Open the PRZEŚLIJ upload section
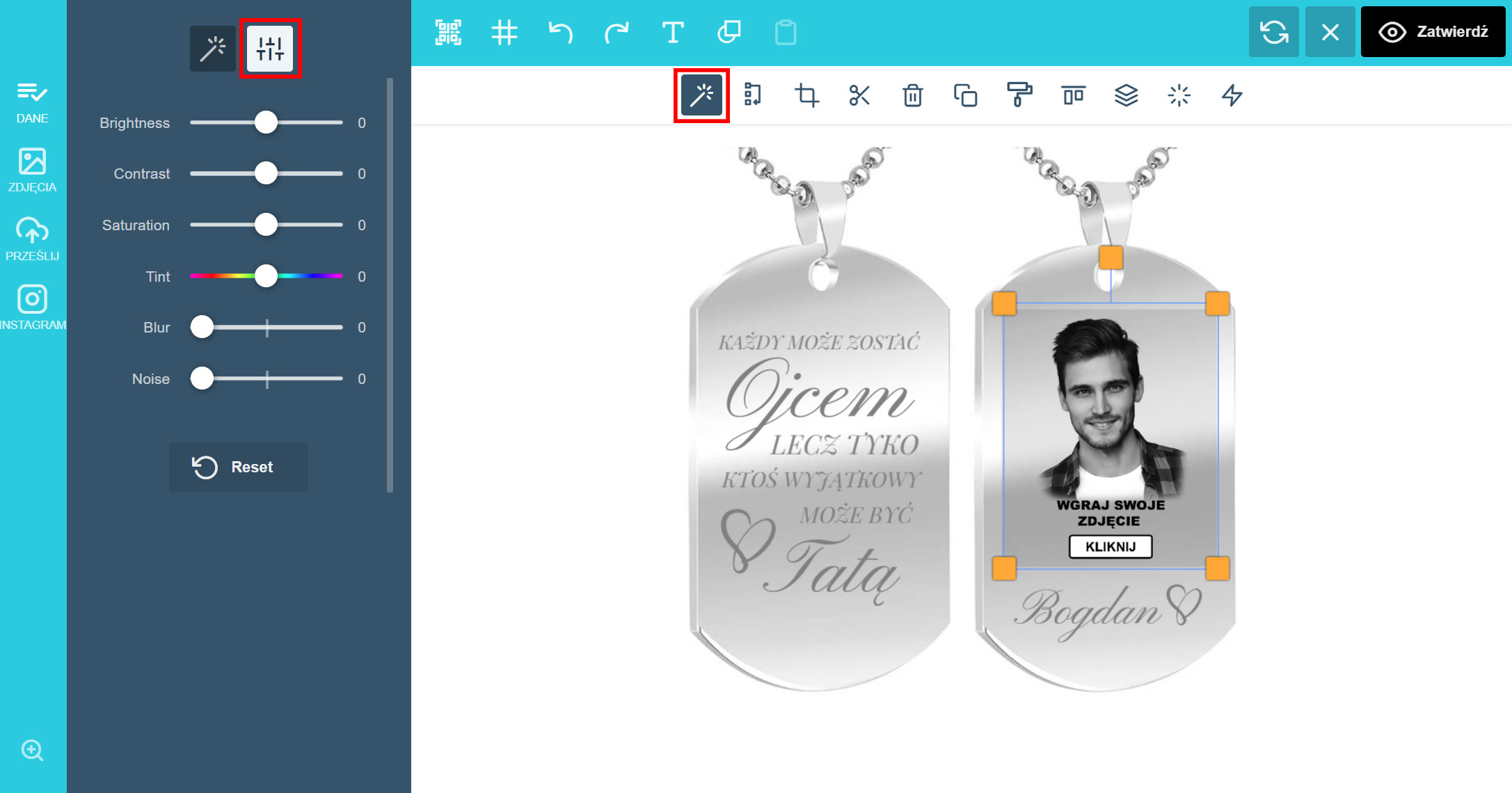Viewport: 1512px width, 793px height. [x=32, y=239]
